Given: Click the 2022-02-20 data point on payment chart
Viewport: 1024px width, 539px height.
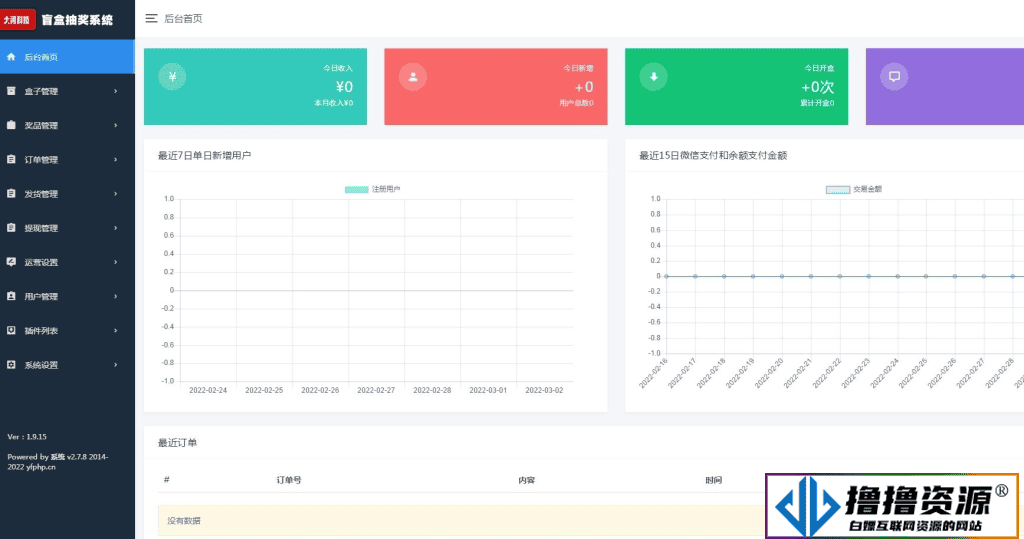Looking at the screenshot, I should click(782, 276).
